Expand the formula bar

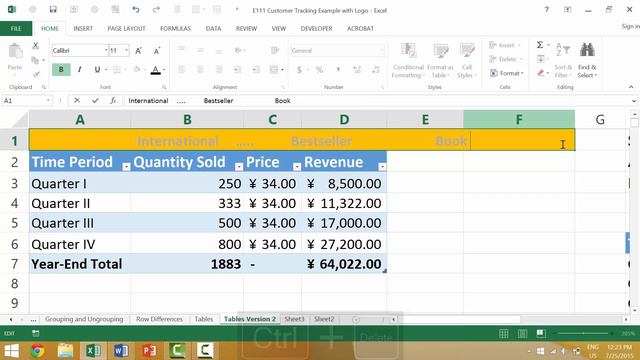pos(633,101)
